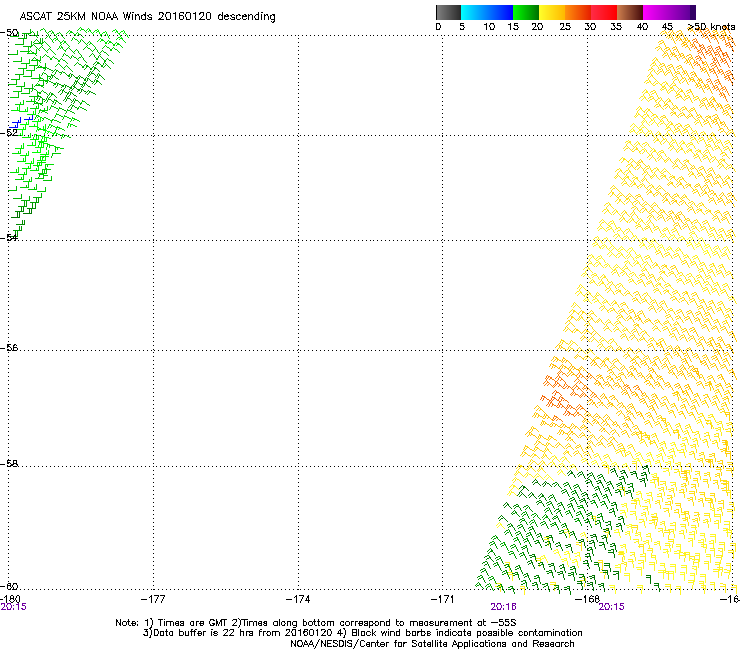Screen dimensions: 740x650
Task: Click the title 'ASCAT 25KM NOAA Winds 20160120 descending'
Action: point(147,17)
